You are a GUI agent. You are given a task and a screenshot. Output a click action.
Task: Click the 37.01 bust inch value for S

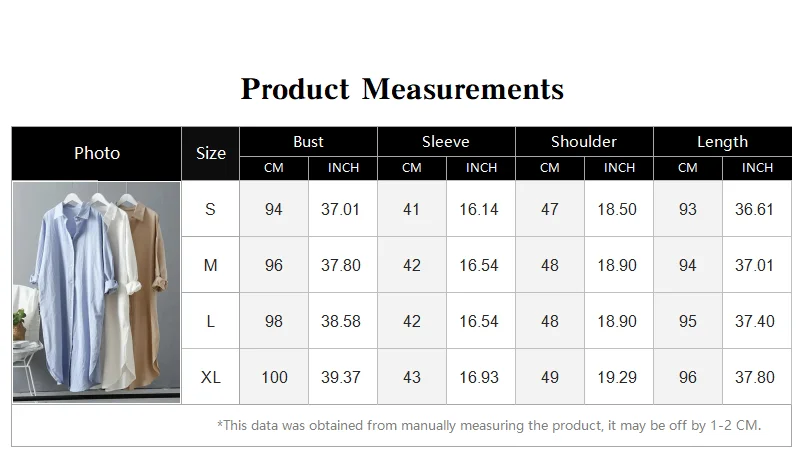(x=343, y=209)
